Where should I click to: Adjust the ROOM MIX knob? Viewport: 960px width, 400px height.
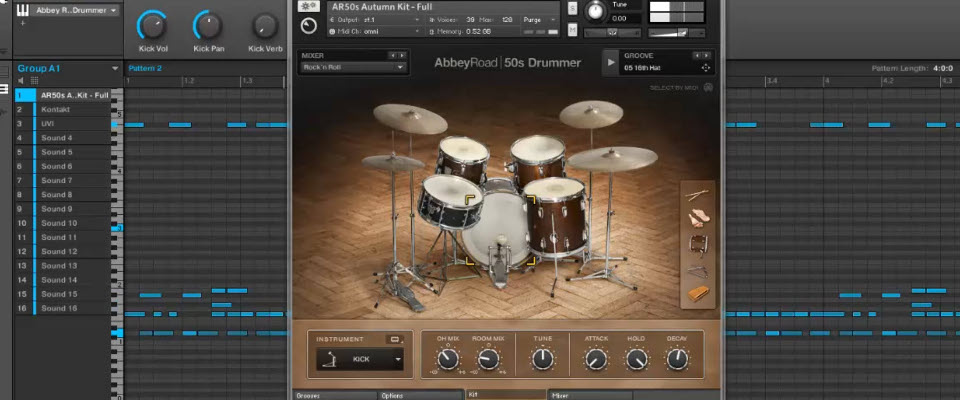[x=488, y=359]
